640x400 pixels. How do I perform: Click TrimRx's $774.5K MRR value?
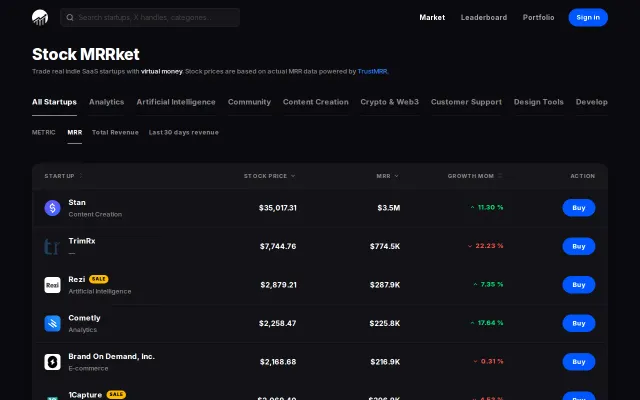coord(385,247)
